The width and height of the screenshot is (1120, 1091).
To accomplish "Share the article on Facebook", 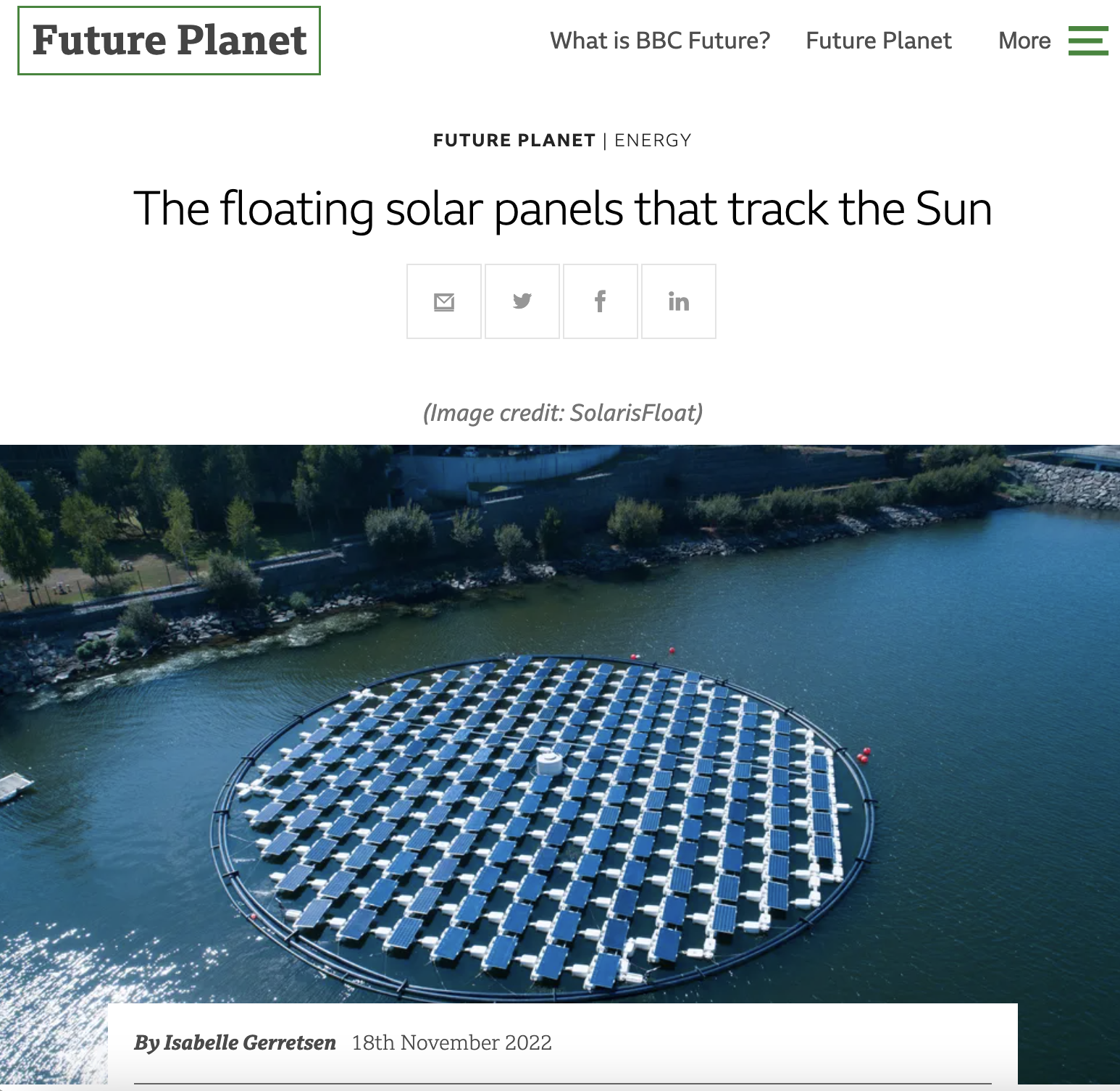I will (601, 301).
